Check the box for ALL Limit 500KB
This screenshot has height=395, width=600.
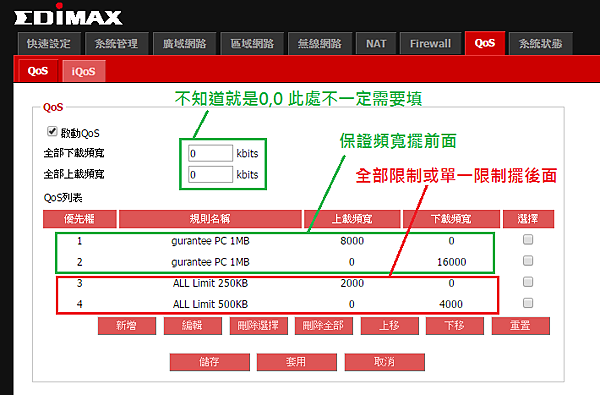pos(528,303)
